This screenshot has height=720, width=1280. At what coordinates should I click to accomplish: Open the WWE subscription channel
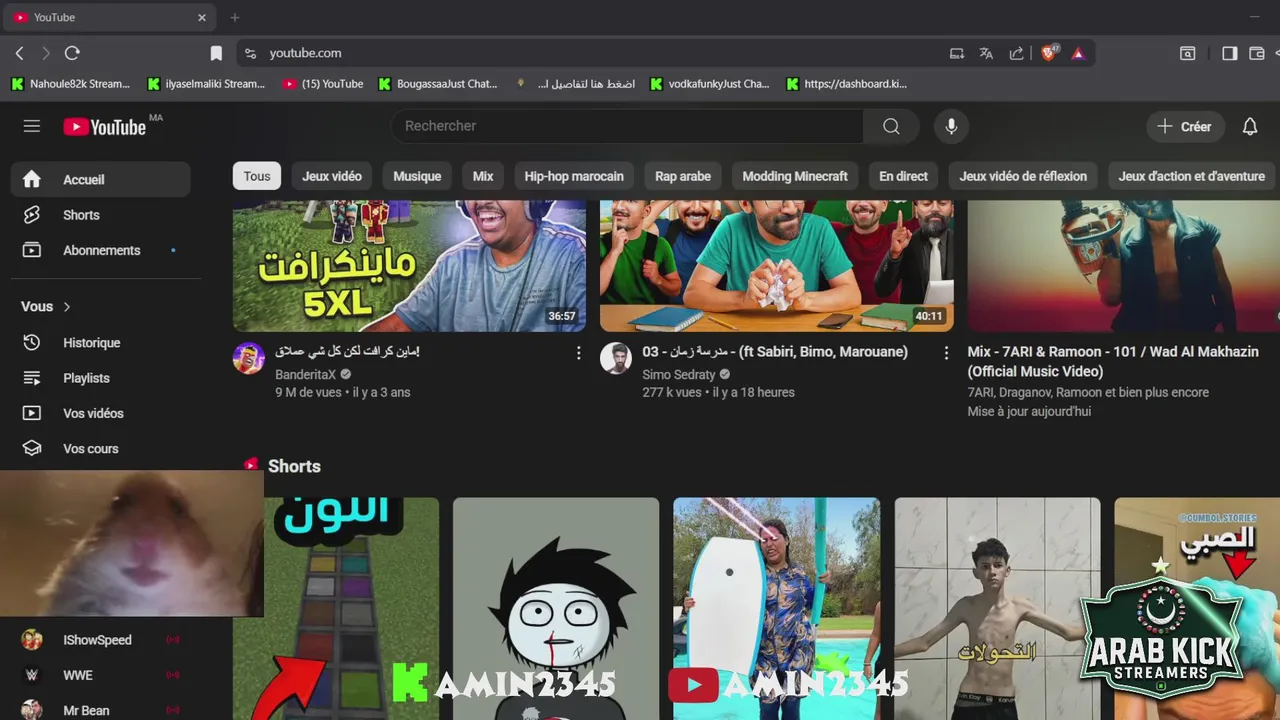coord(101,675)
